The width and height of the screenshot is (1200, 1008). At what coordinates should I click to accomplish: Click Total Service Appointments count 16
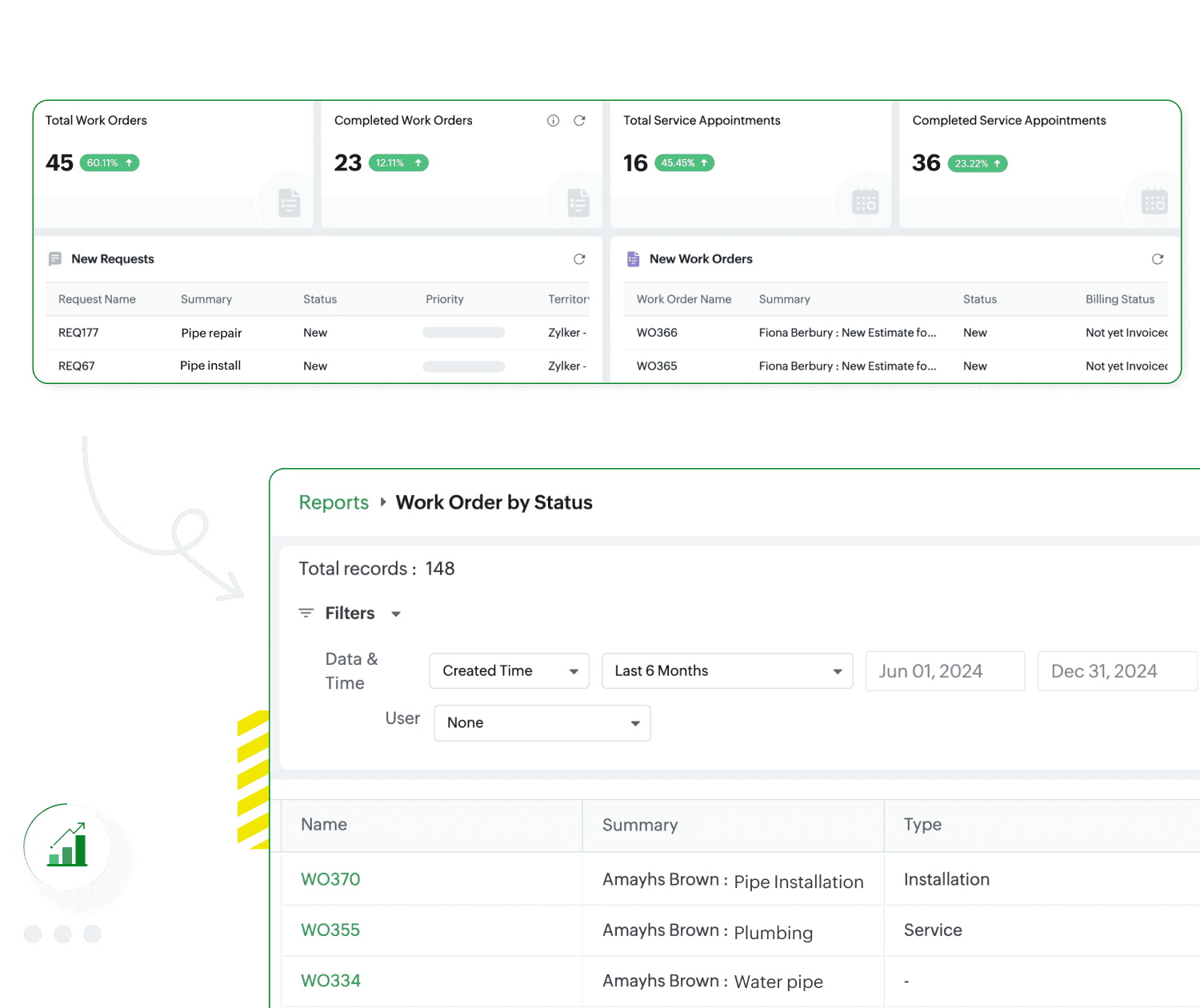pos(636,163)
